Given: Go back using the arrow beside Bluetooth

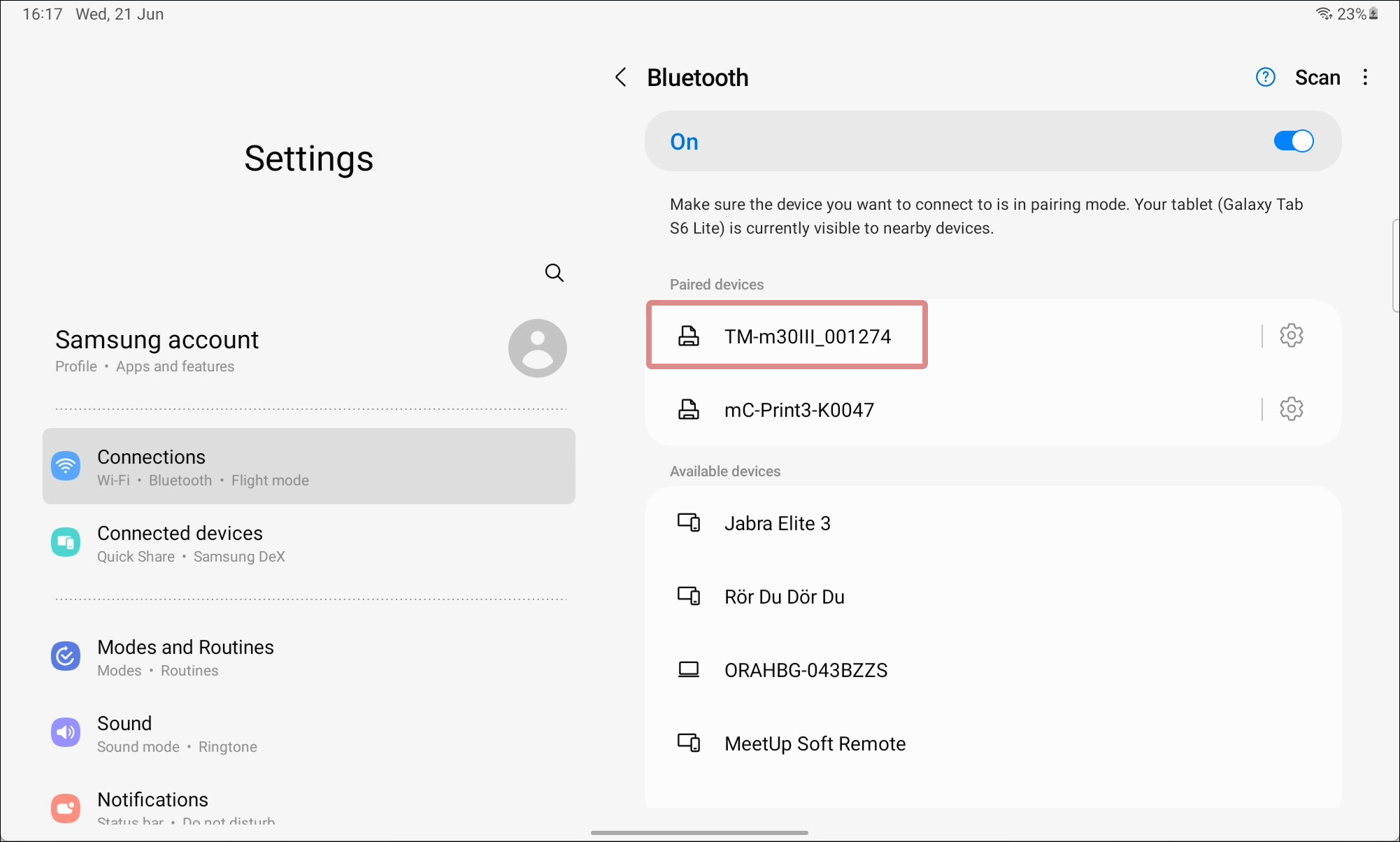Looking at the screenshot, I should click(x=620, y=78).
